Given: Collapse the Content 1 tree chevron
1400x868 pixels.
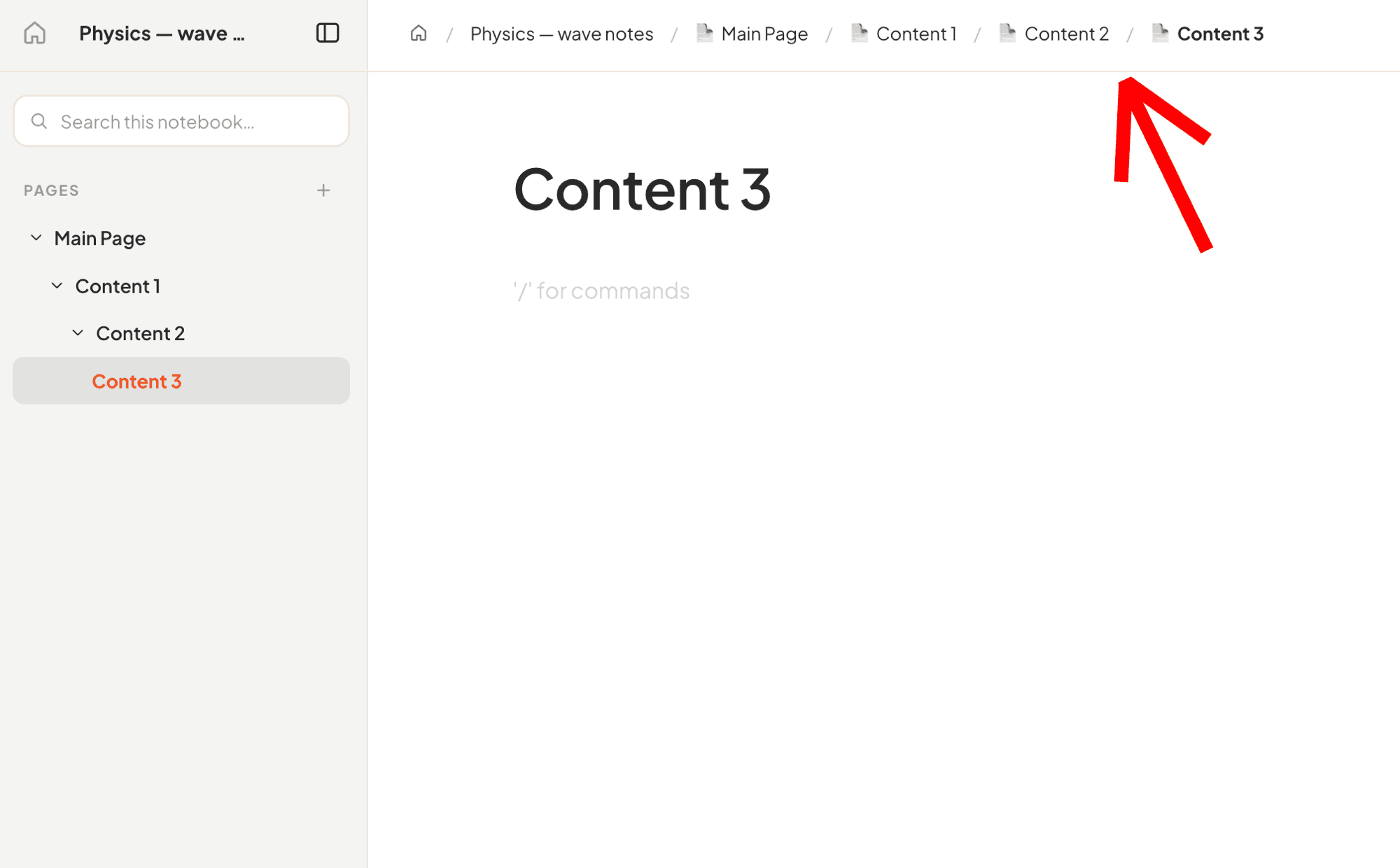Looking at the screenshot, I should click(57, 286).
